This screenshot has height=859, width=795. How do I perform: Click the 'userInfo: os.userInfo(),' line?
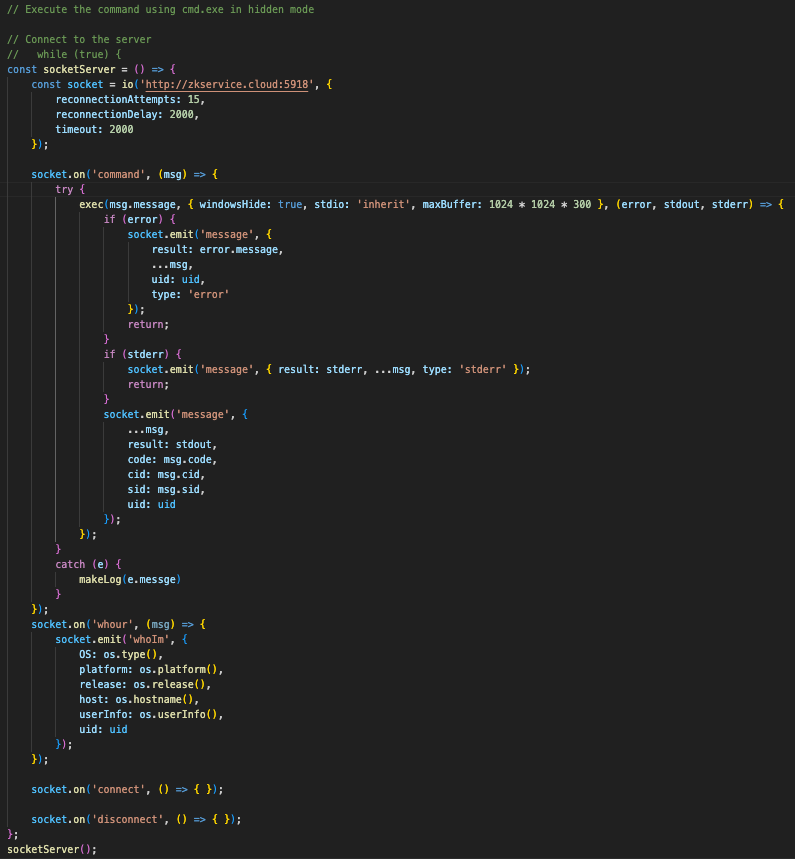(x=151, y=714)
